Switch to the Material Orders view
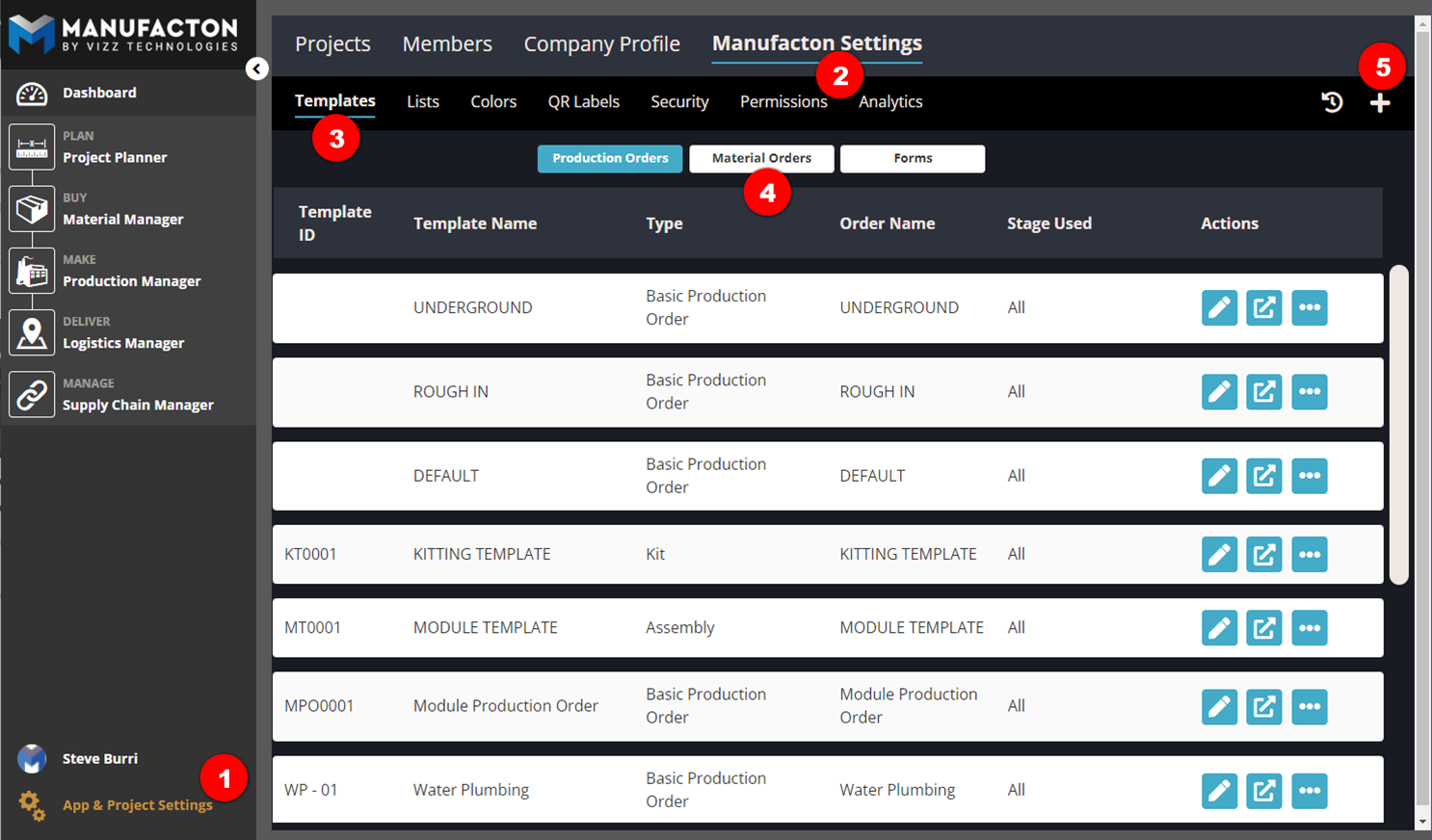The width and height of the screenshot is (1432, 840). (x=761, y=159)
